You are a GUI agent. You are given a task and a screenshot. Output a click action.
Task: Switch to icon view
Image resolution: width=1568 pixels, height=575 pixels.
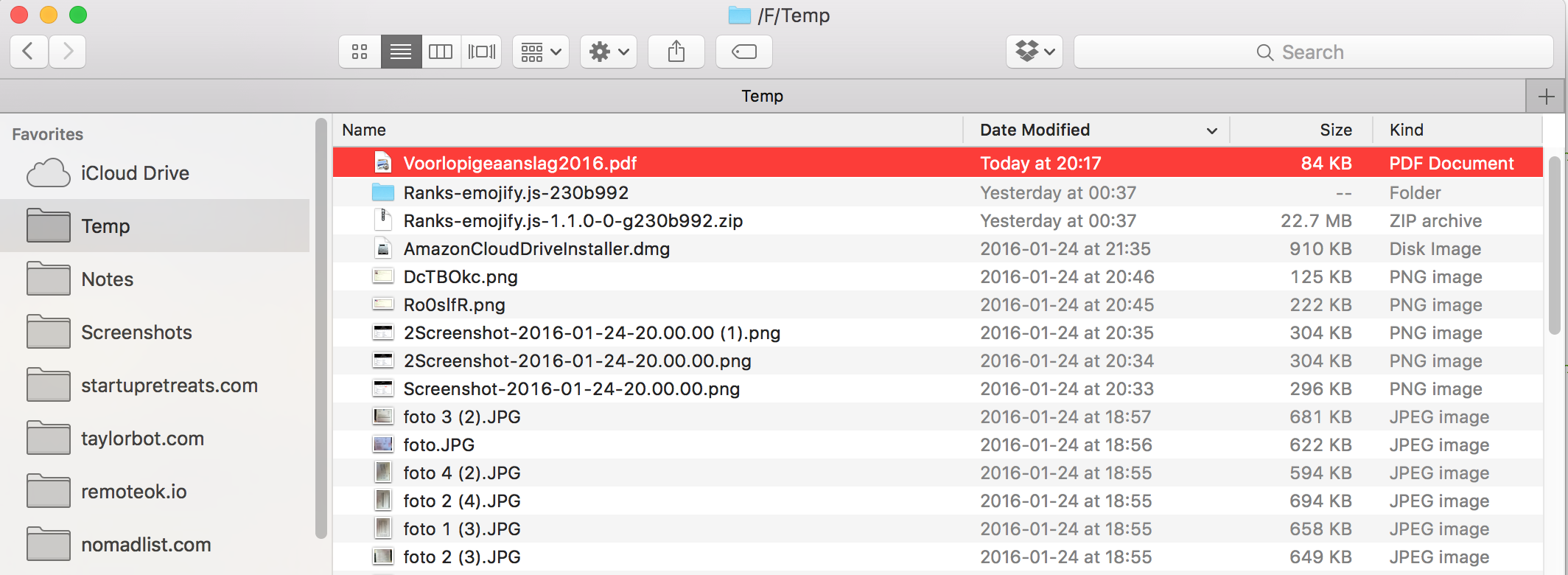360,52
